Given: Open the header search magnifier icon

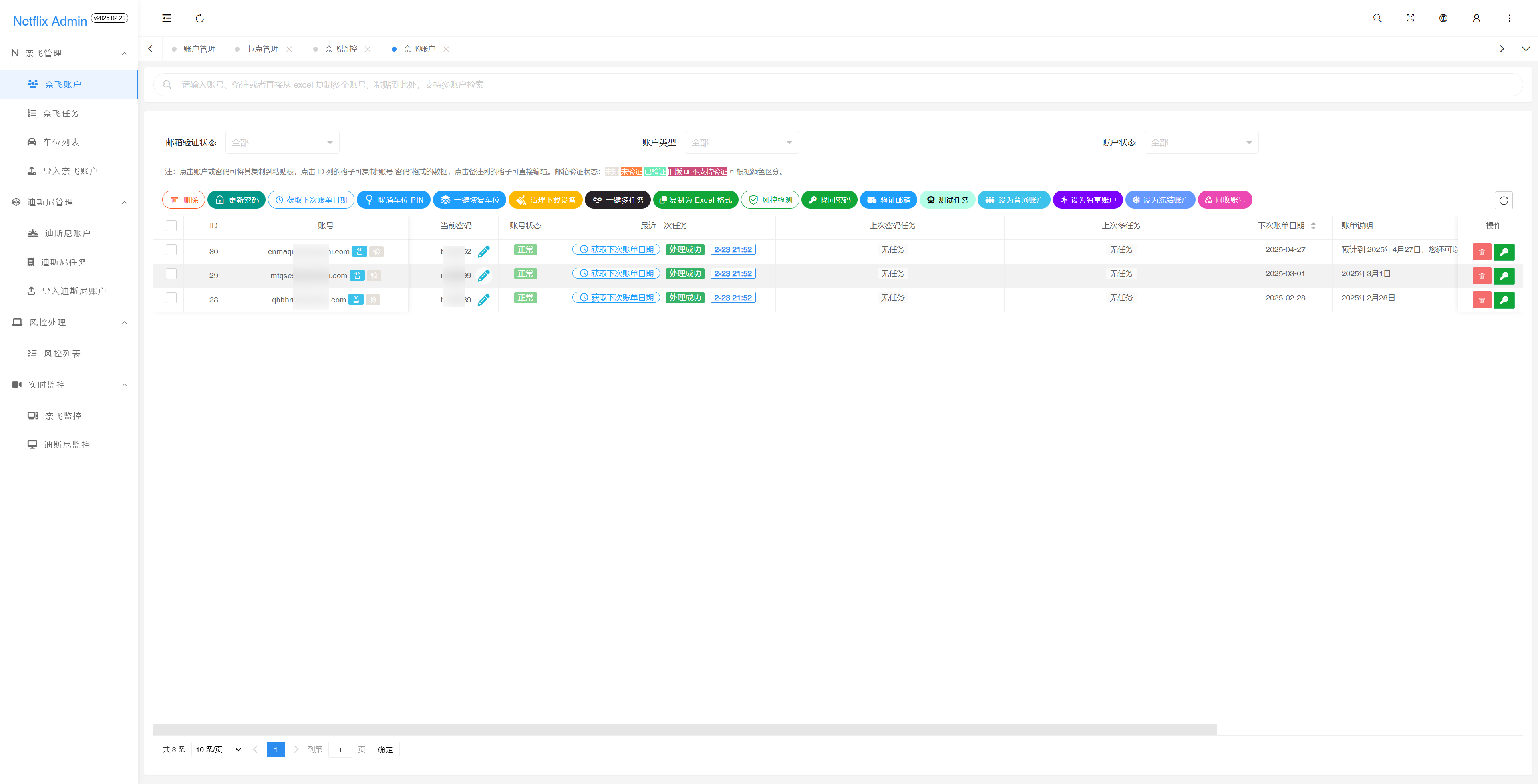Looking at the screenshot, I should (x=1377, y=18).
